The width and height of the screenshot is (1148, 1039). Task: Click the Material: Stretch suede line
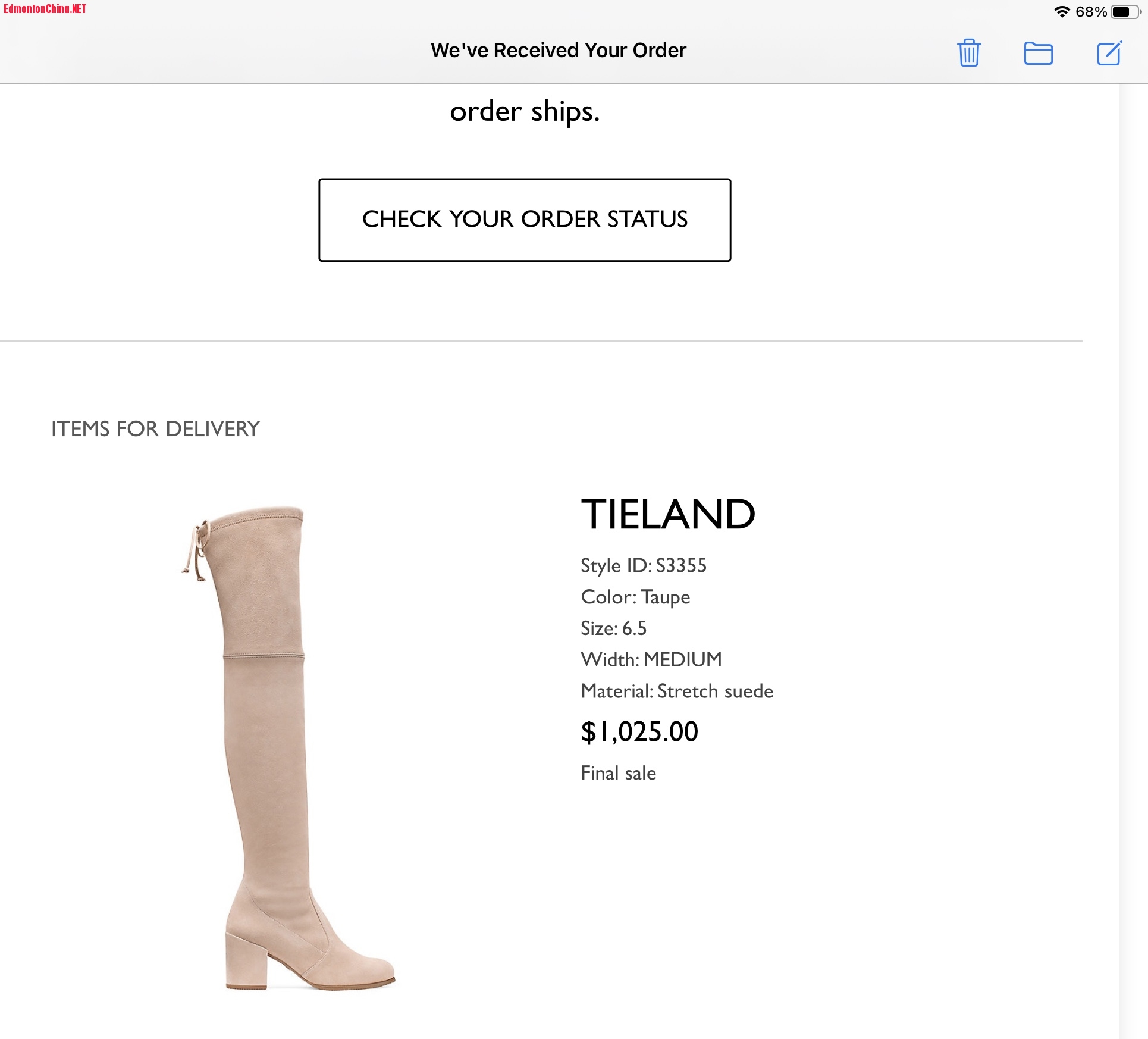tap(676, 691)
